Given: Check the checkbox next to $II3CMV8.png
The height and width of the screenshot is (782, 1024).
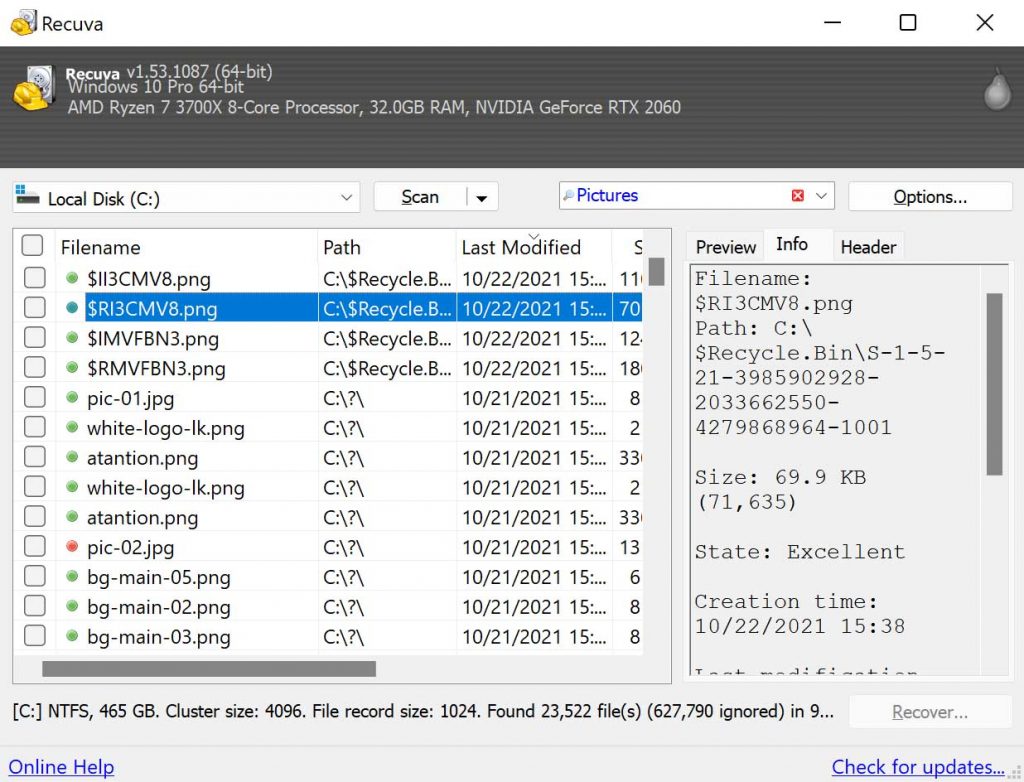Looking at the screenshot, I should tap(33, 278).
